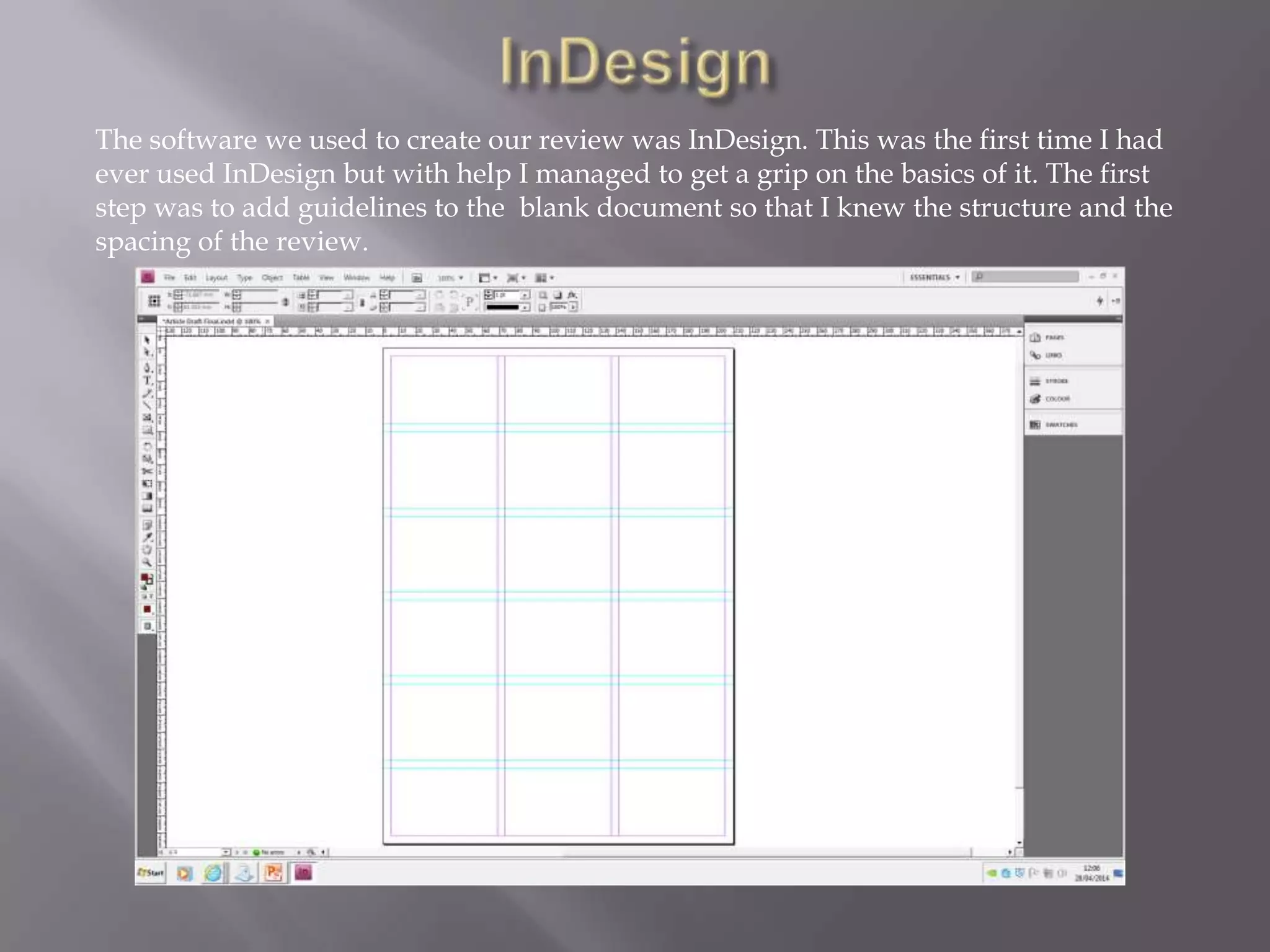Select the Line tool
1270x952 pixels.
point(148,405)
